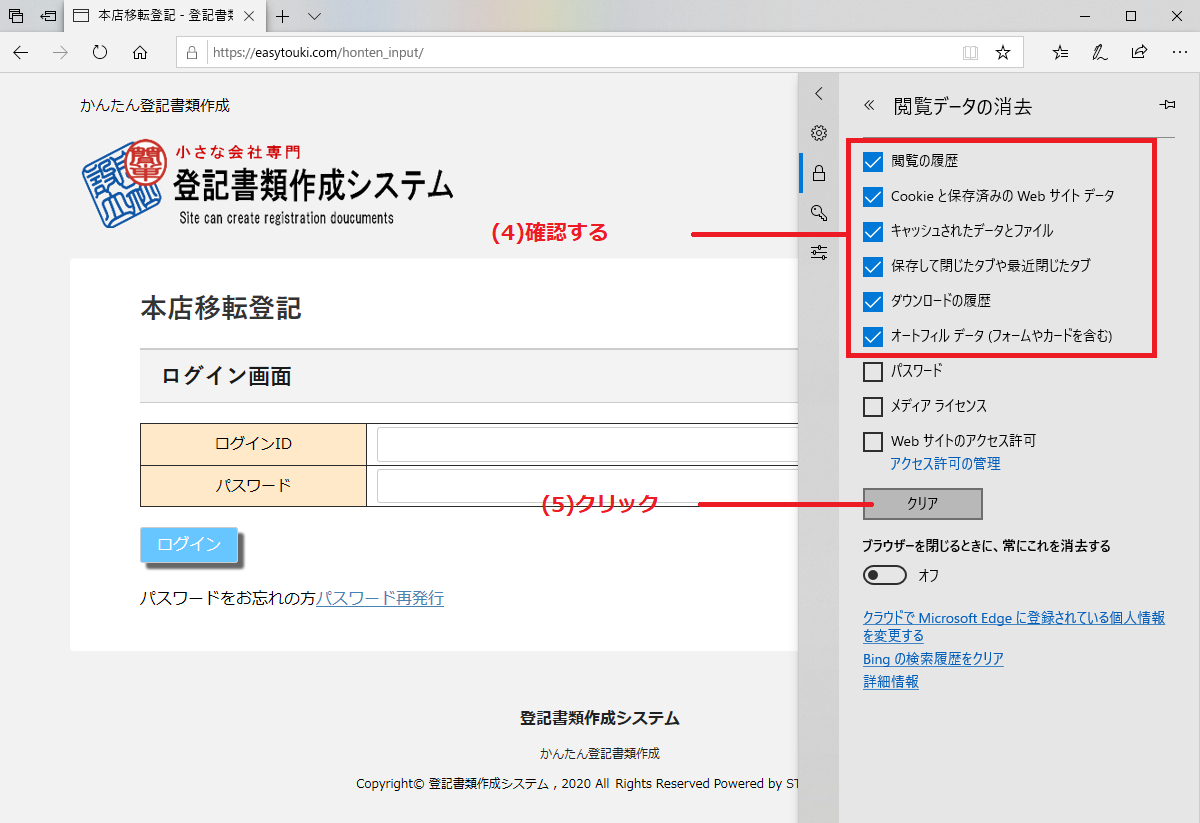Viewport: 1200px width, 823px height.
Task: Open the パスワード再発行 link
Action: (380, 599)
